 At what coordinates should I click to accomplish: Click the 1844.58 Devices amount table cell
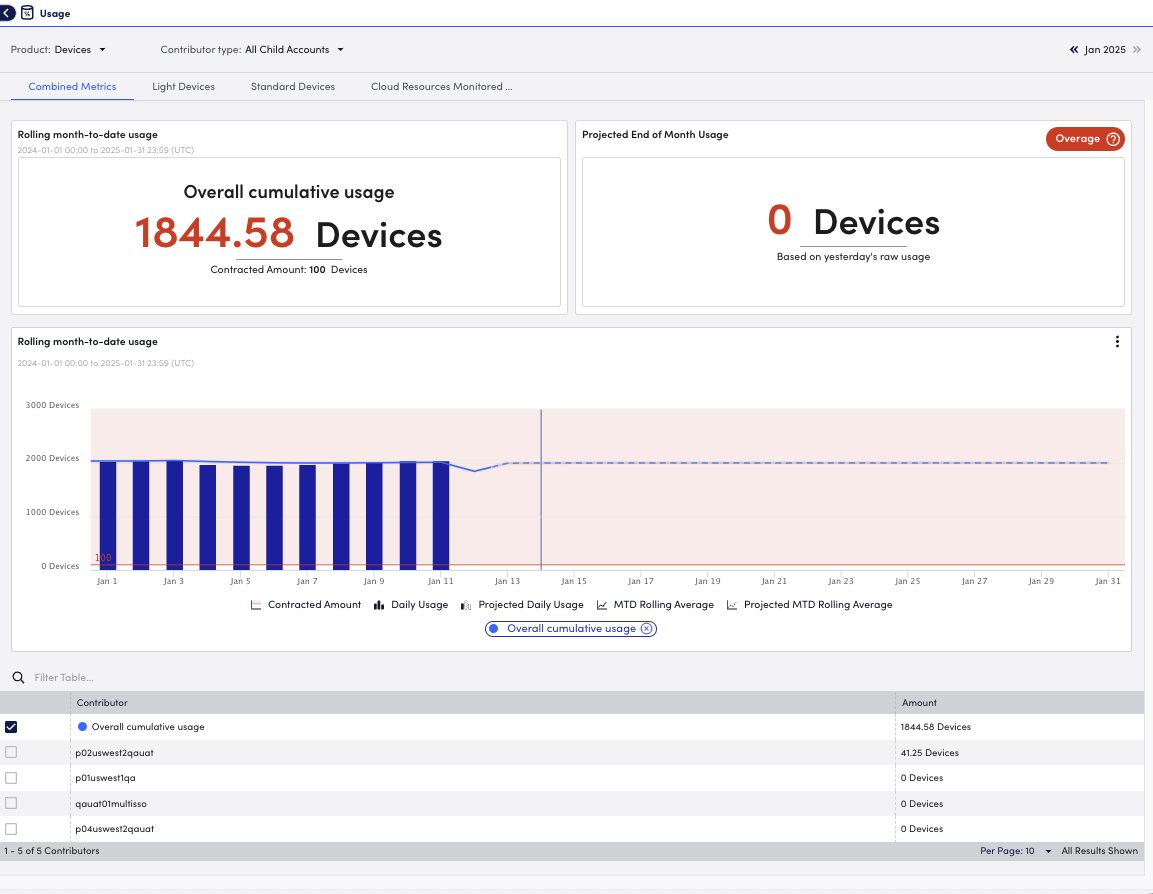[x=935, y=726]
